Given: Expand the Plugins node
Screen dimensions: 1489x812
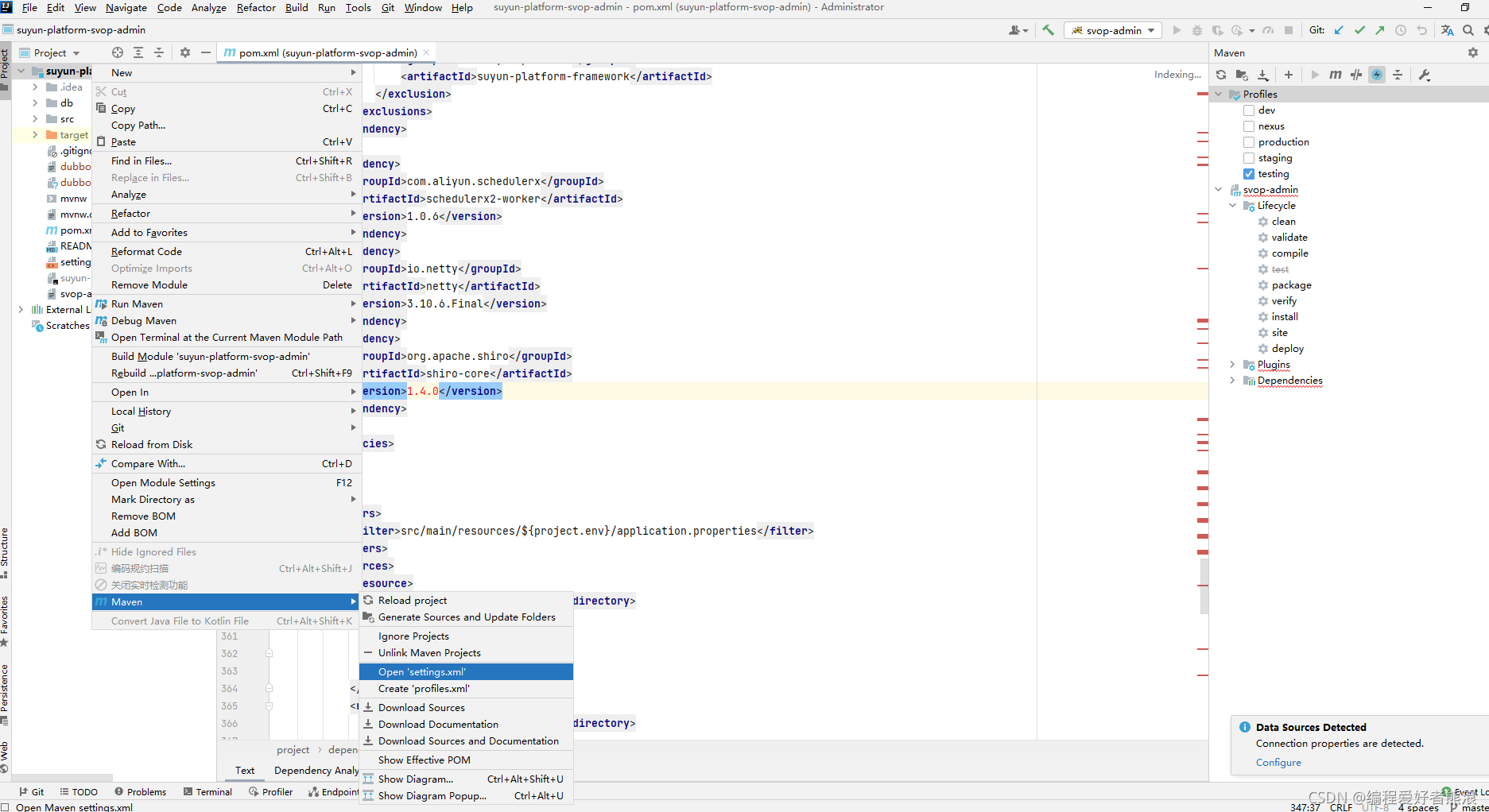Looking at the screenshot, I should pos(1233,365).
